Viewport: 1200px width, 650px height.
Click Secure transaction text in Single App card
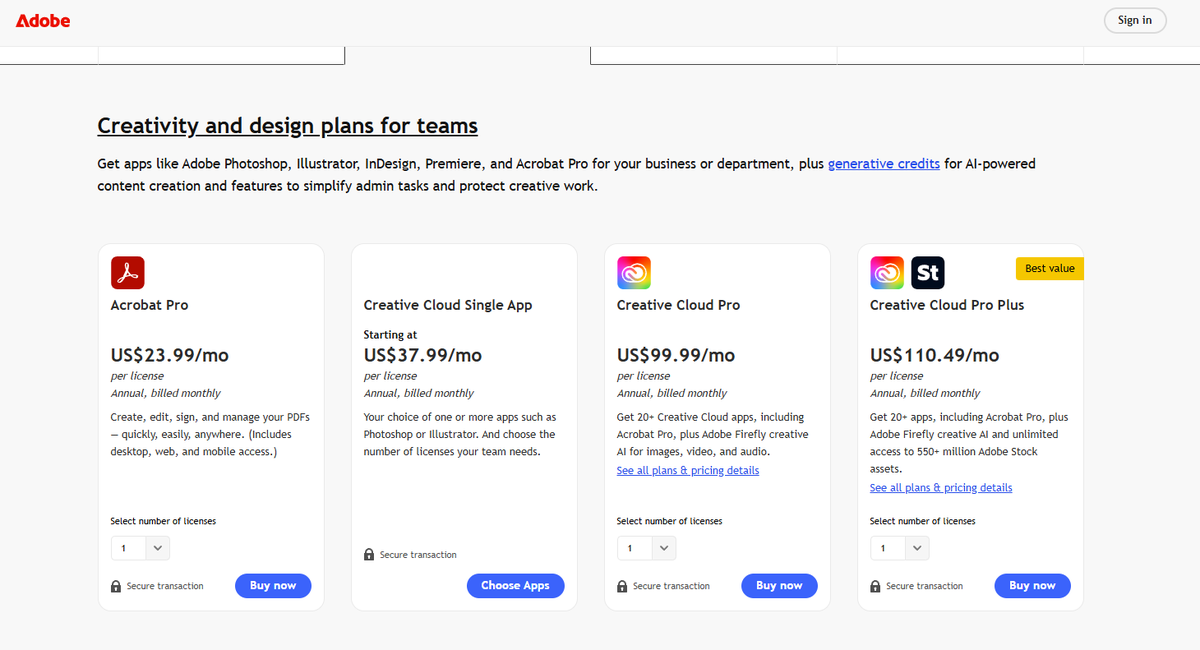tap(418, 555)
